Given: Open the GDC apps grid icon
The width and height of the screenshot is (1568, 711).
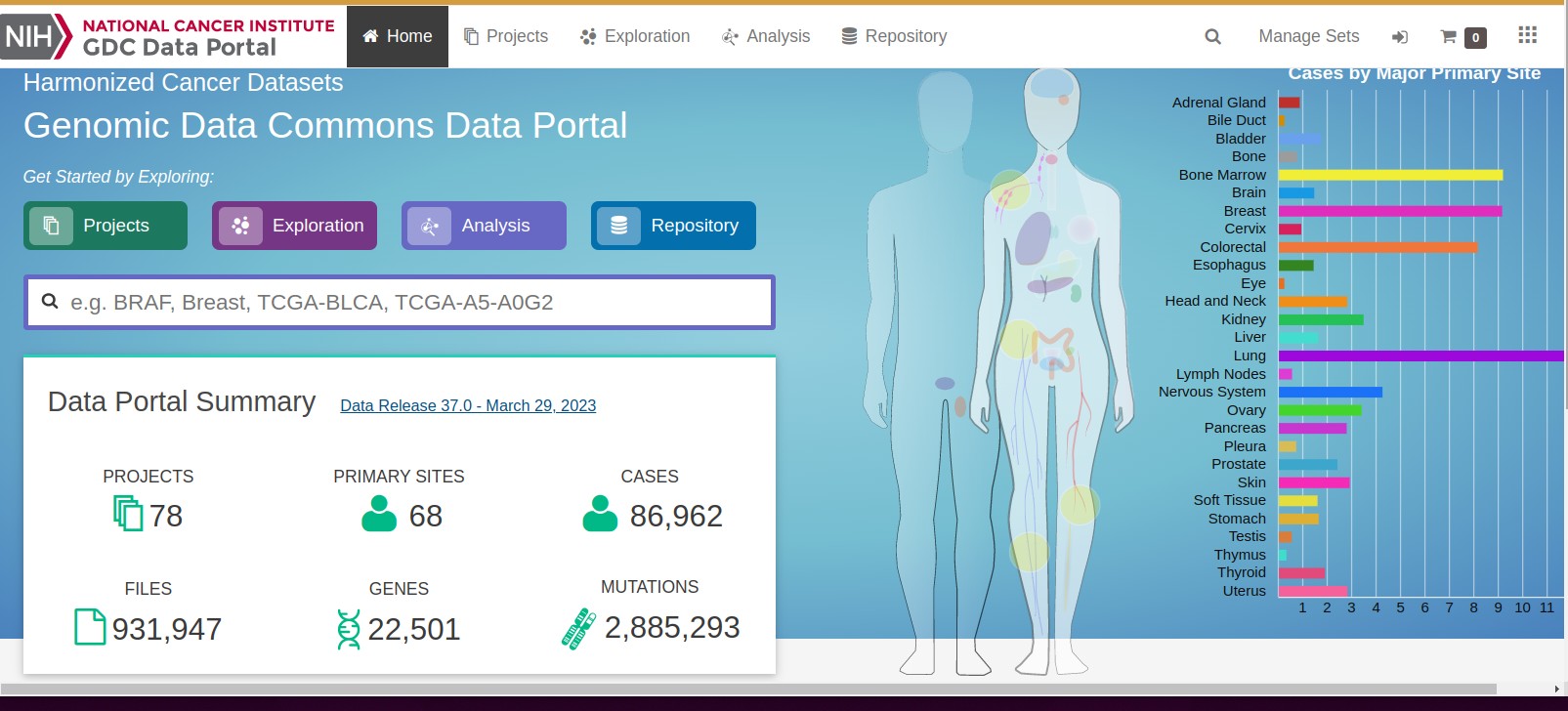Looking at the screenshot, I should (x=1528, y=35).
